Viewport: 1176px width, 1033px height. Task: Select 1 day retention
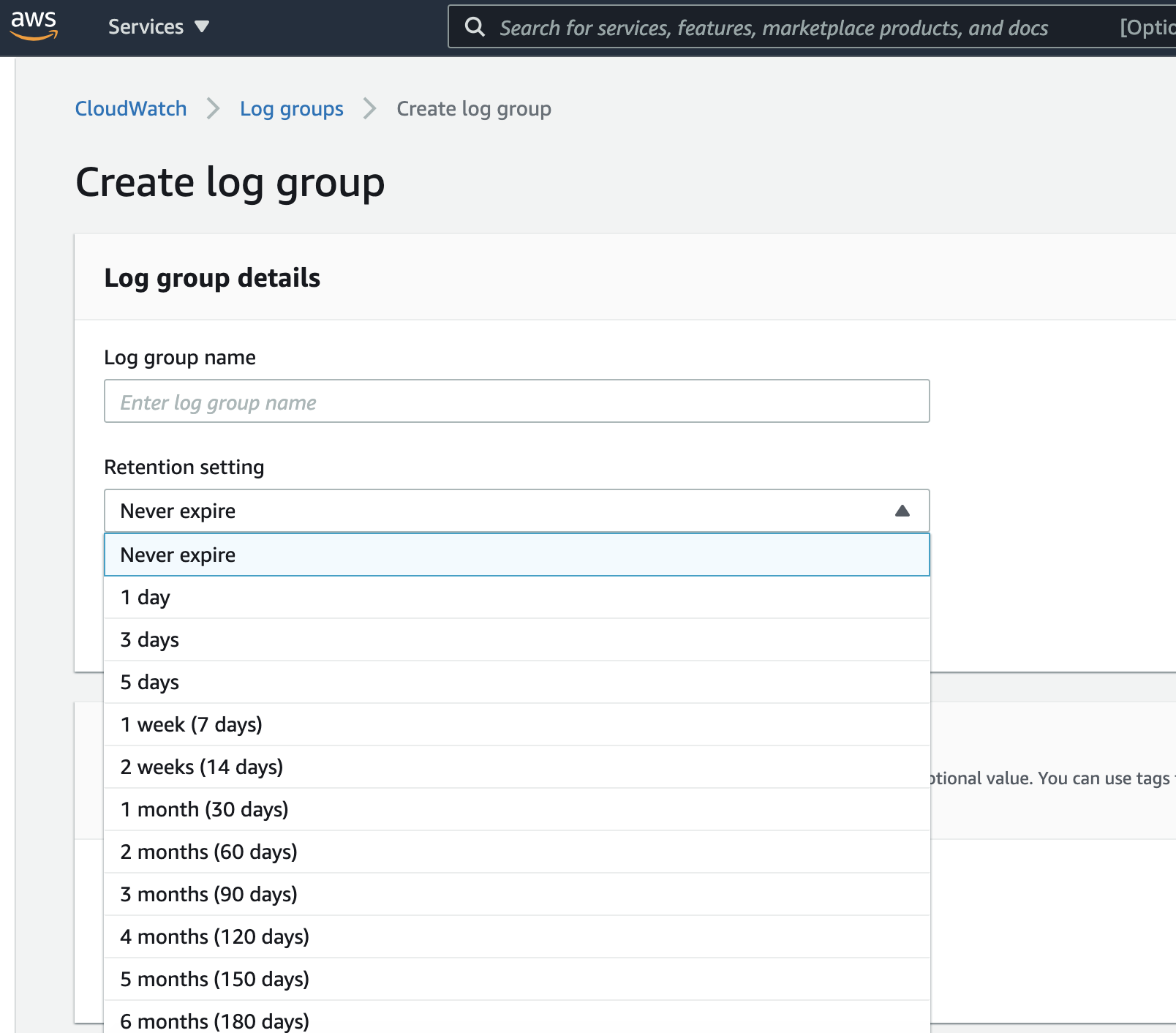tap(516, 597)
